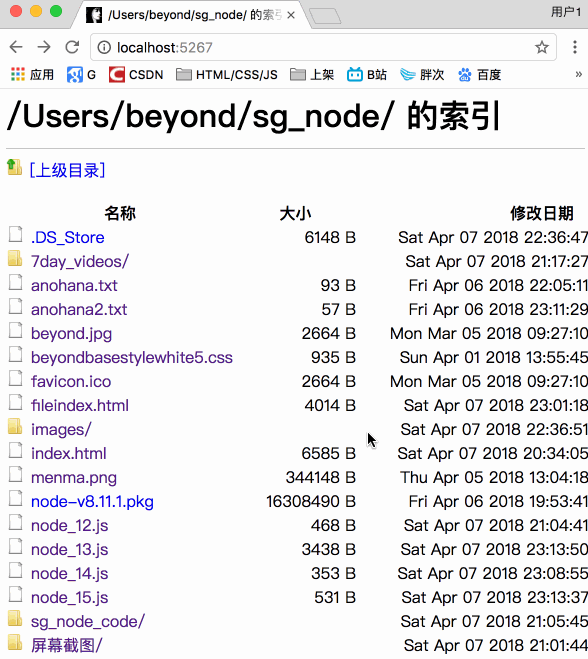588x659 pixels.
Task: Reload the page with refresh icon
Action: click(72, 47)
